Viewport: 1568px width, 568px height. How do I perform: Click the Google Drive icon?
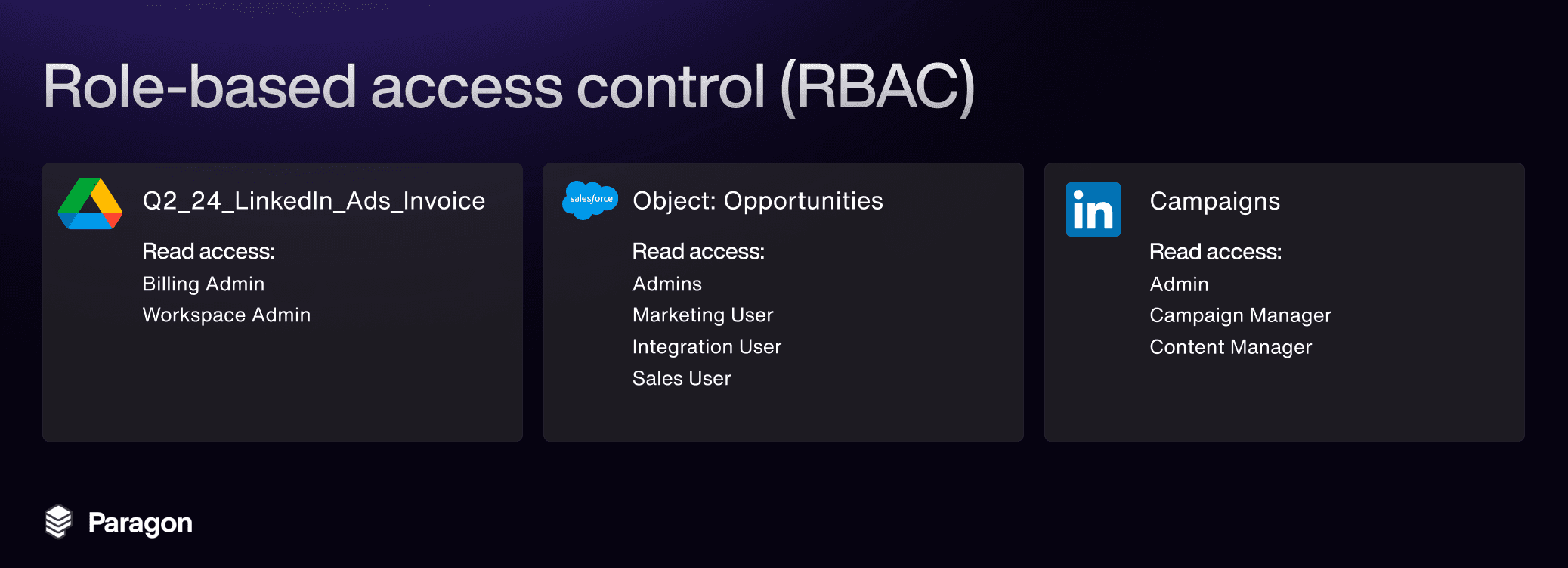pyautogui.click(x=90, y=204)
